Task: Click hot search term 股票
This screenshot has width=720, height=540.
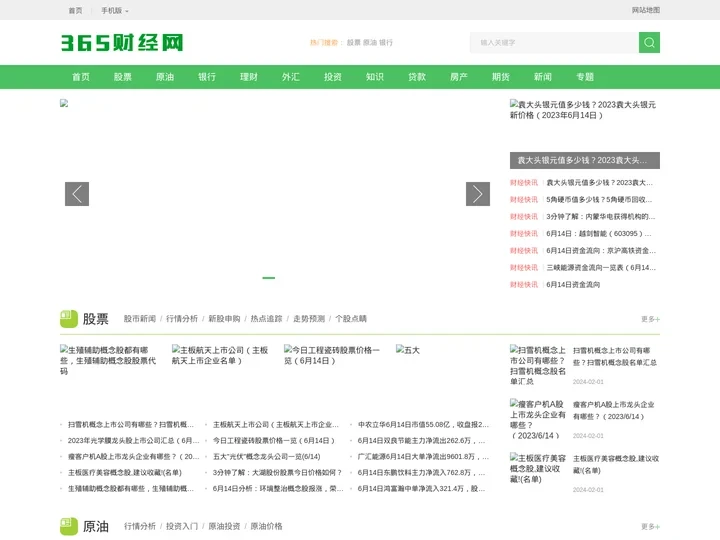Action: point(354,43)
